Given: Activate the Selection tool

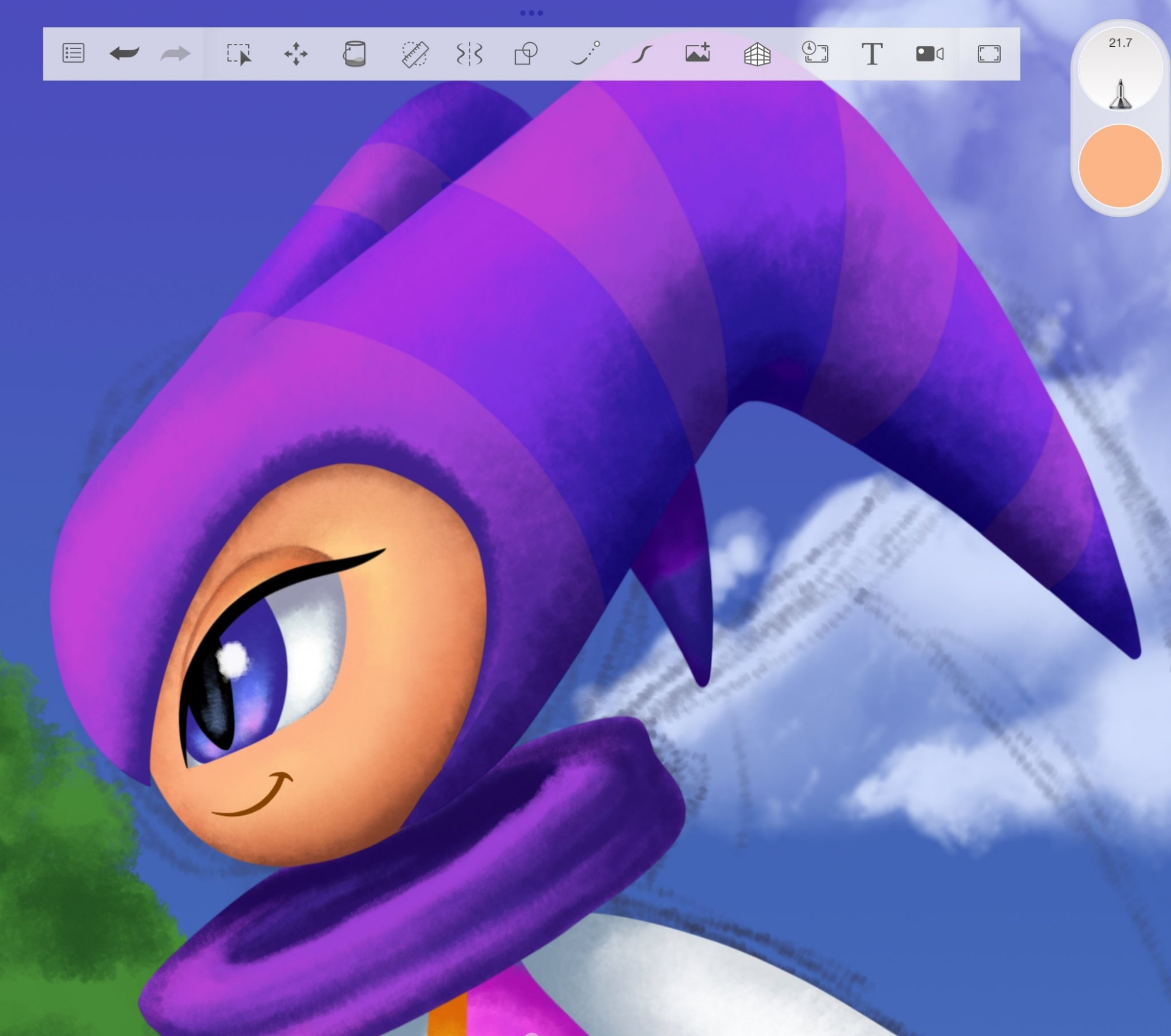Looking at the screenshot, I should point(239,54).
